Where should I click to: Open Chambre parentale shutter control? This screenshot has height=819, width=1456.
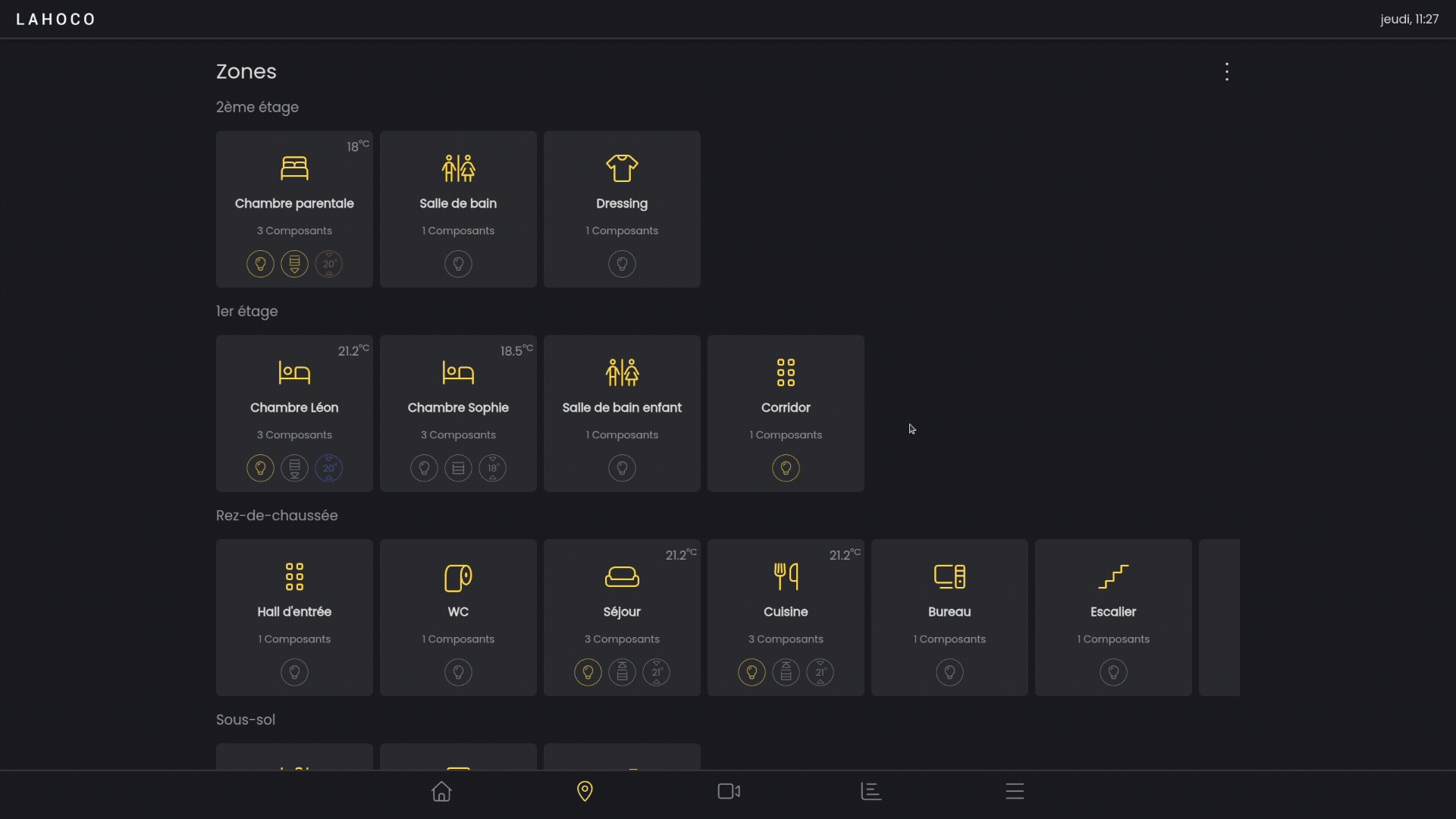pyautogui.click(x=294, y=264)
